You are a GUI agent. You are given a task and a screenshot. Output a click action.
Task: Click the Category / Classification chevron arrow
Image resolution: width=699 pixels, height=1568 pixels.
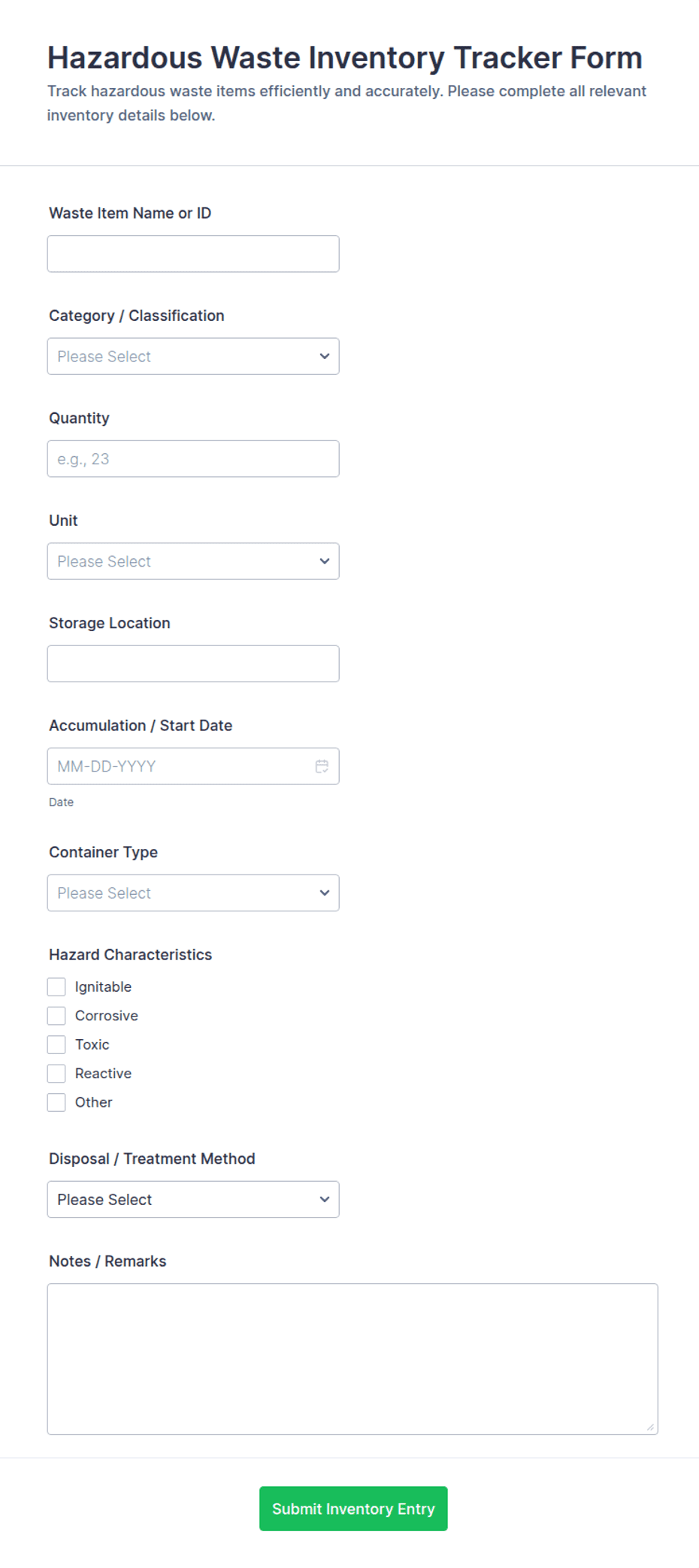325,356
